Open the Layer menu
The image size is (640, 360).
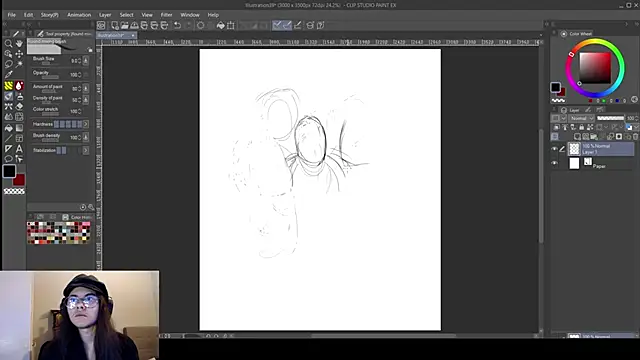click(105, 15)
